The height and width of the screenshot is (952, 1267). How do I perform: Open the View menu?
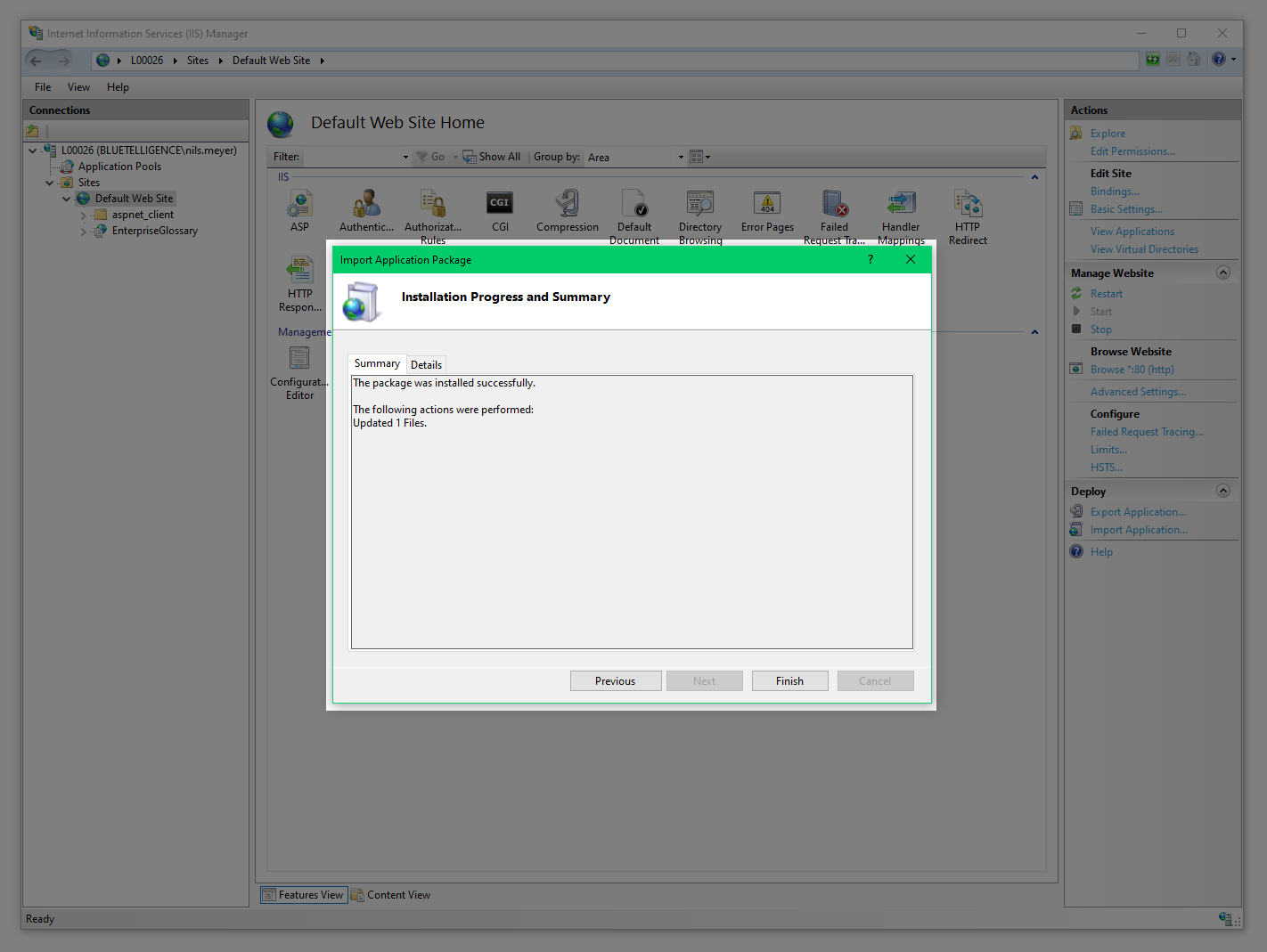[78, 87]
